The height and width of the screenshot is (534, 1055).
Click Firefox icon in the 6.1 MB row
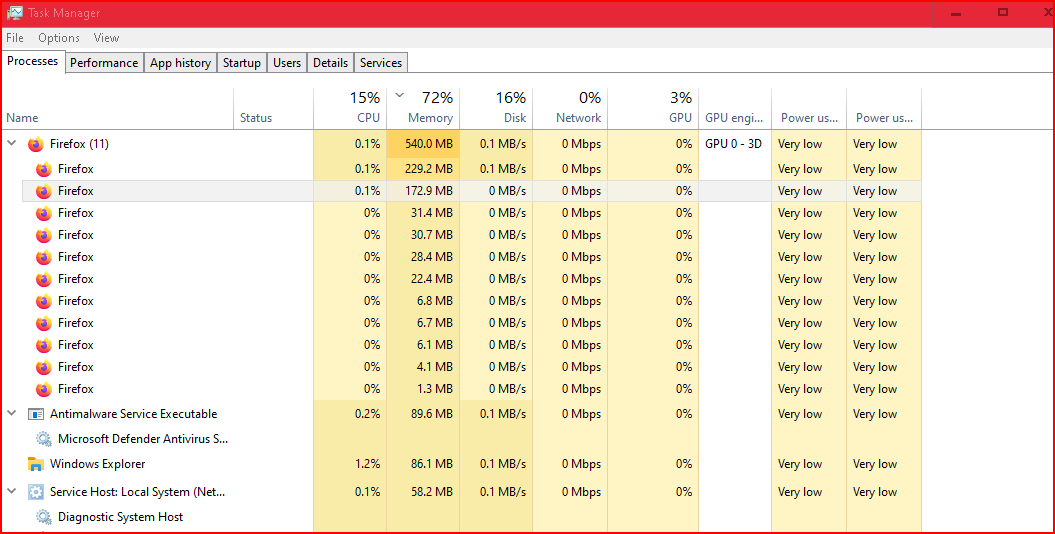[x=44, y=345]
